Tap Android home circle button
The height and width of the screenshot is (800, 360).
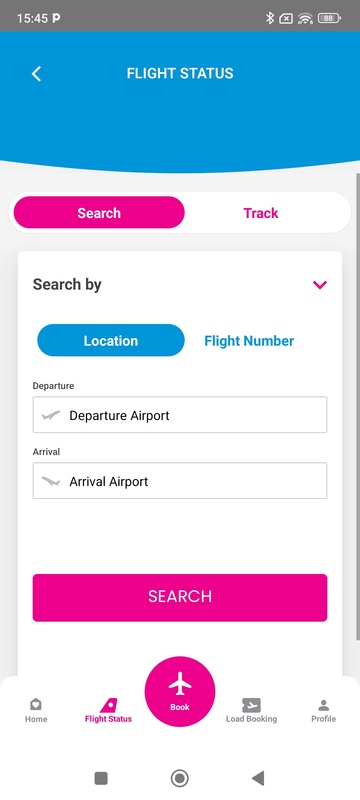click(179, 778)
